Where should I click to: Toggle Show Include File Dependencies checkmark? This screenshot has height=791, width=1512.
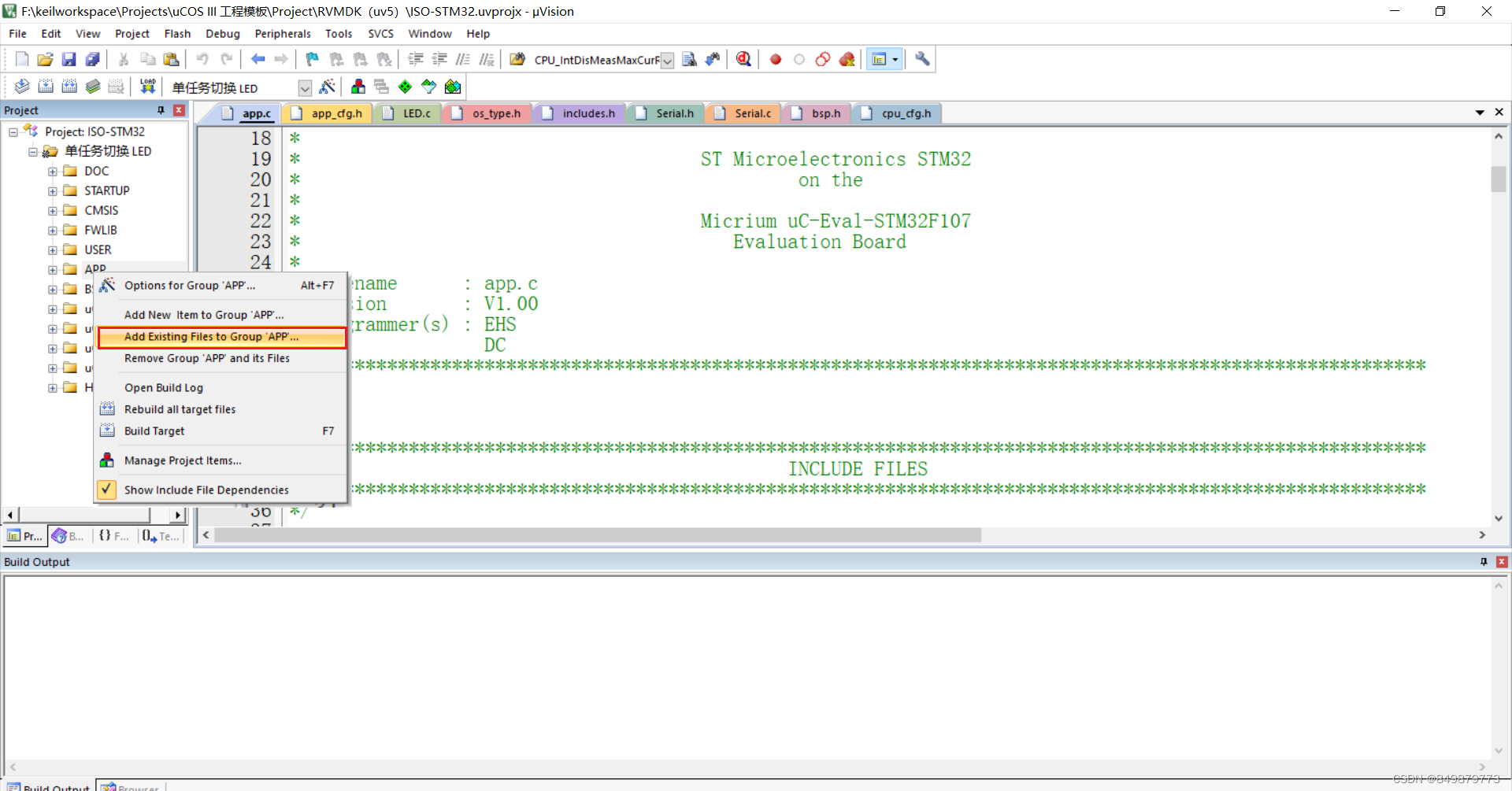tap(106, 490)
